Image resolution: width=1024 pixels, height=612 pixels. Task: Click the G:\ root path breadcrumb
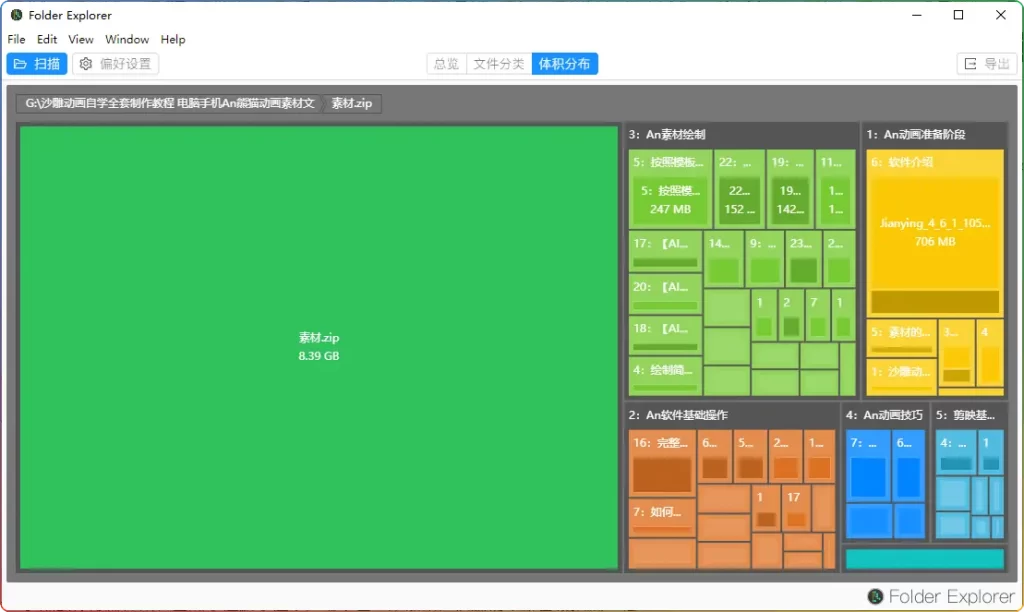point(170,103)
